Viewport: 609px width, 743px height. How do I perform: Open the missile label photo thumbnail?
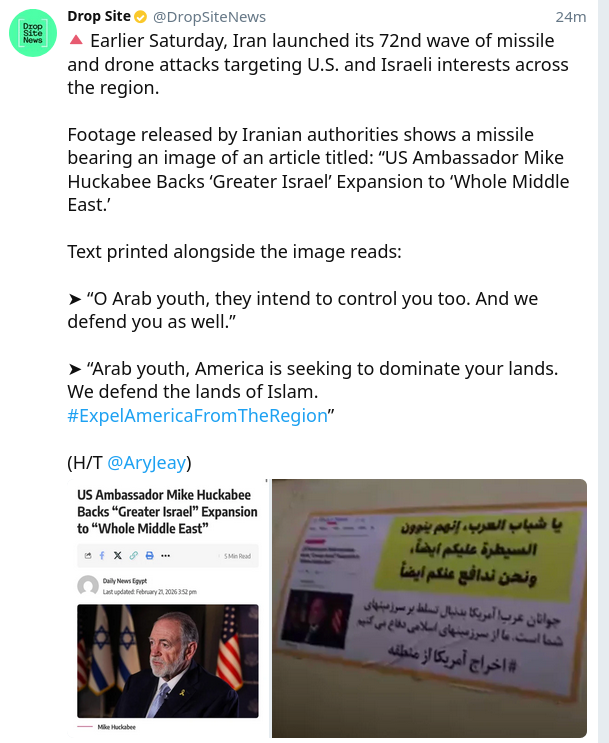[429, 608]
